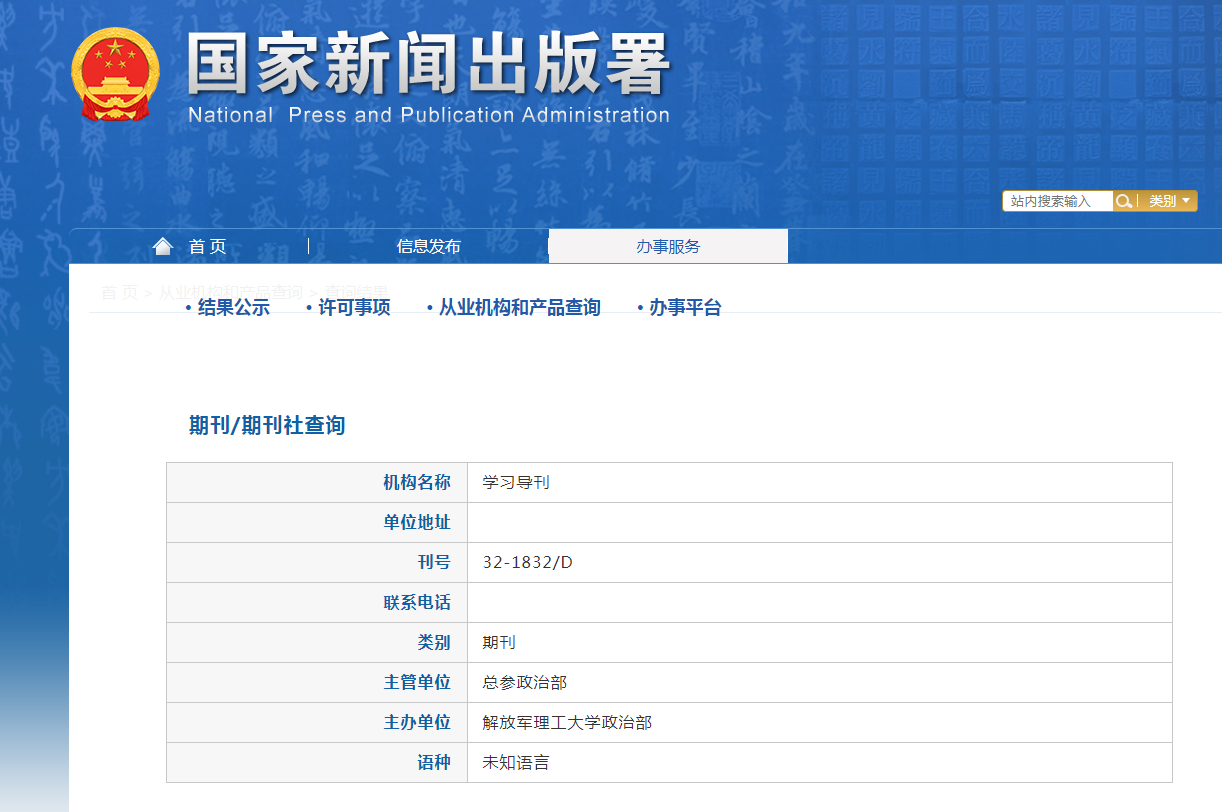Click the national emblem logo
This screenshot has height=812, width=1222.
point(115,76)
